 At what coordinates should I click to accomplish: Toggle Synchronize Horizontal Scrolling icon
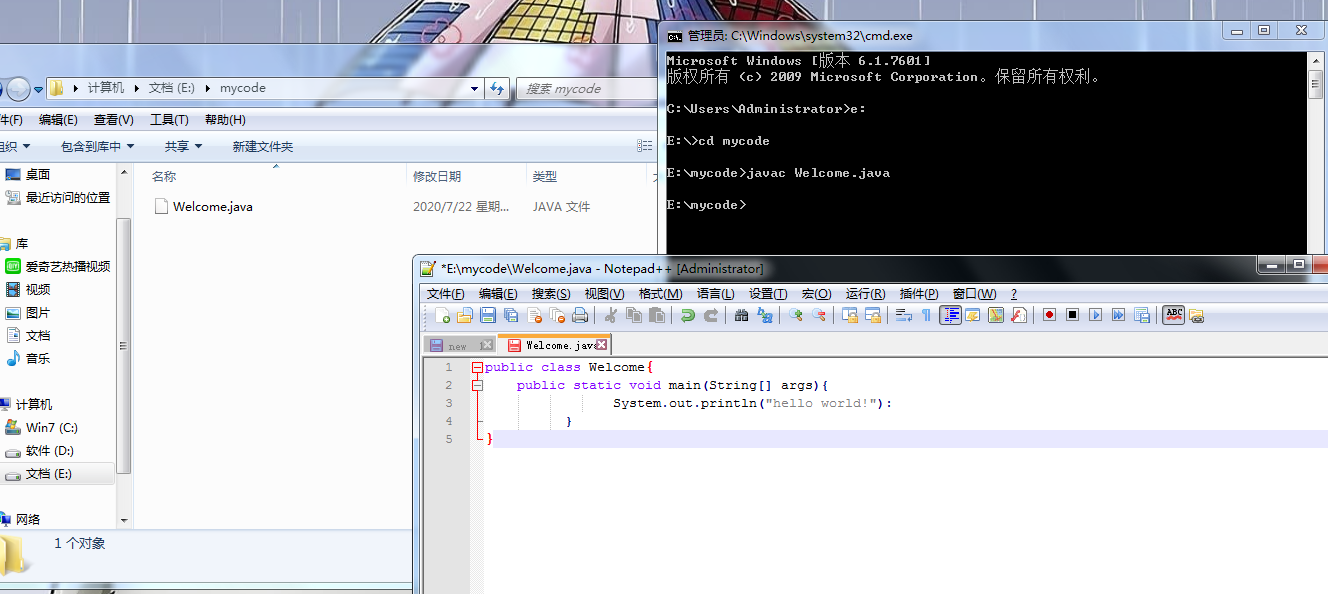click(x=873, y=315)
